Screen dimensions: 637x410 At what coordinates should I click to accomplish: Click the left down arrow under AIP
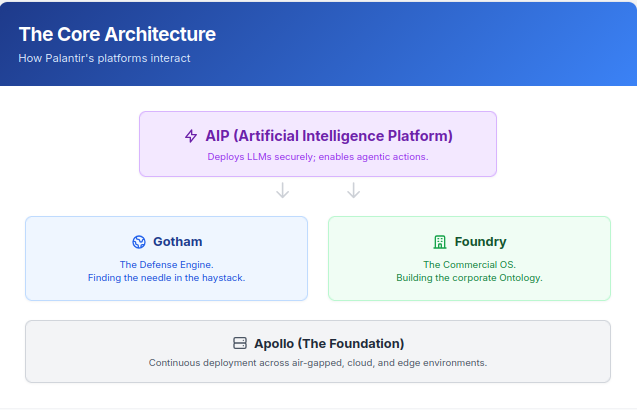pos(283,190)
